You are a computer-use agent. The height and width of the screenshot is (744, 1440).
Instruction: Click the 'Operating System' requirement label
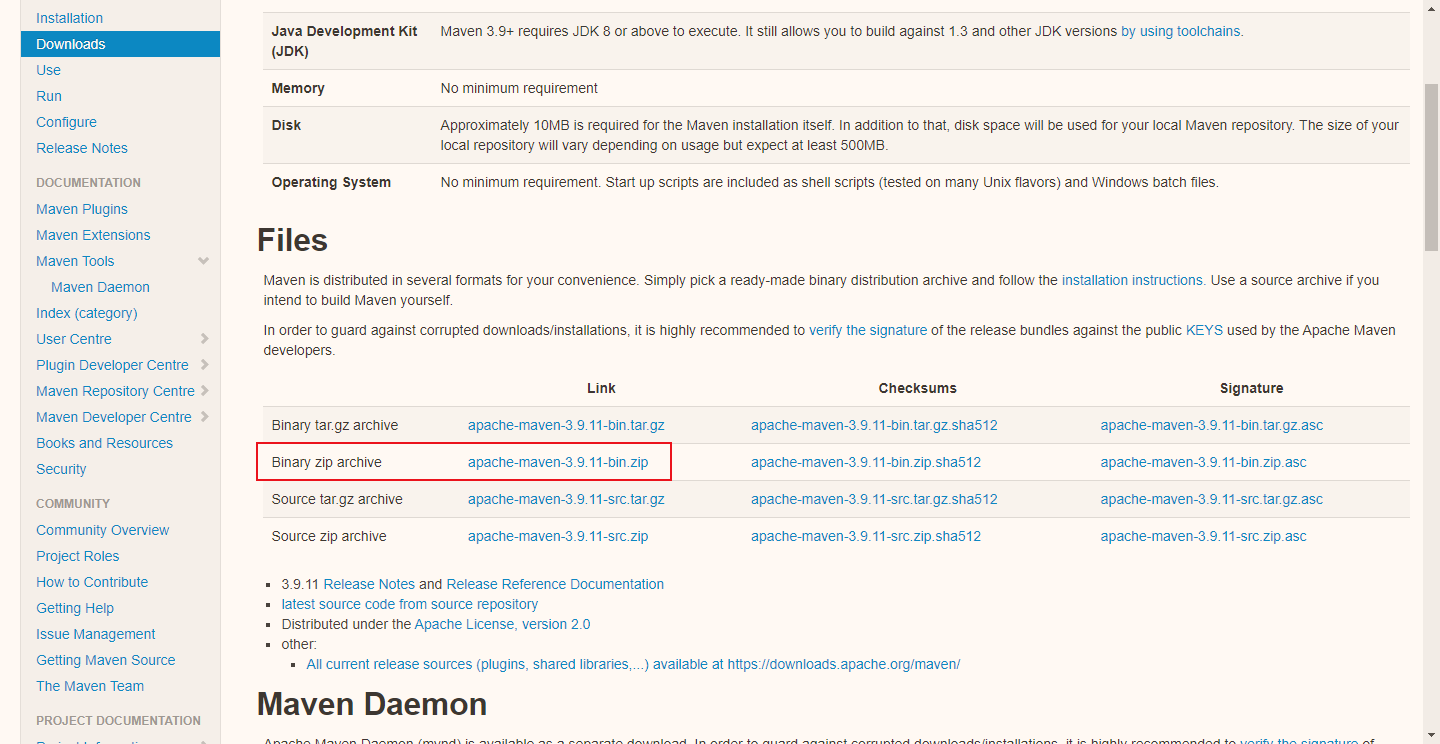tap(331, 182)
